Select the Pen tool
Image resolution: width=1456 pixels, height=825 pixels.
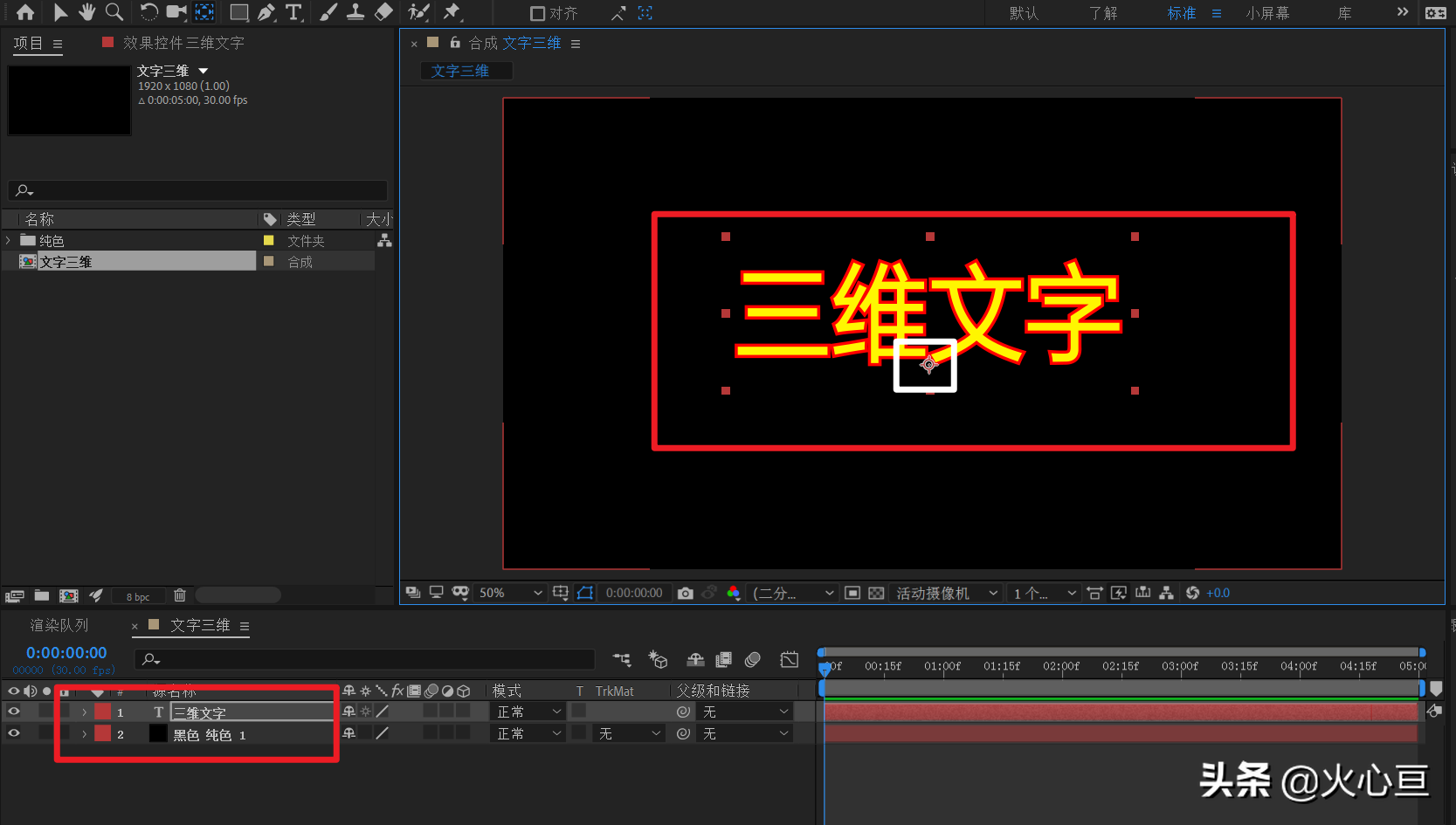[x=266, y=12]
